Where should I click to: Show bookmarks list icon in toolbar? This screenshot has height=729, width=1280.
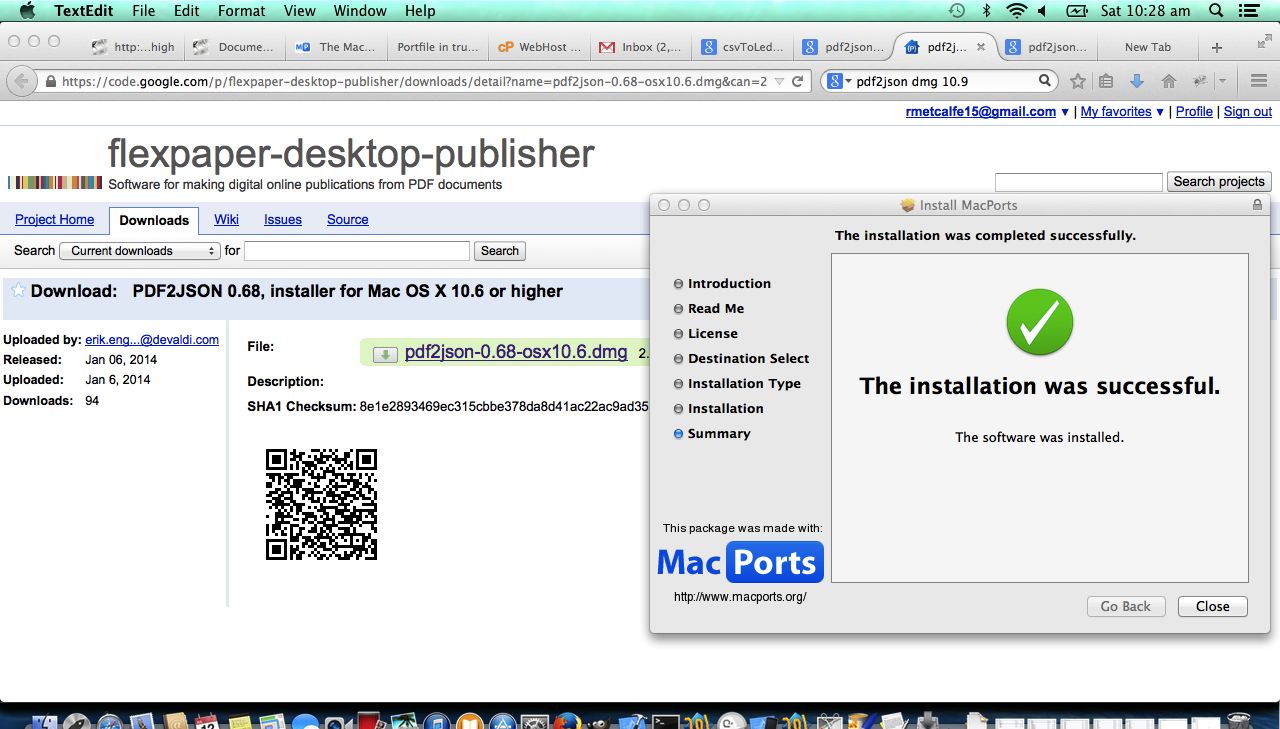[1106, 81]
